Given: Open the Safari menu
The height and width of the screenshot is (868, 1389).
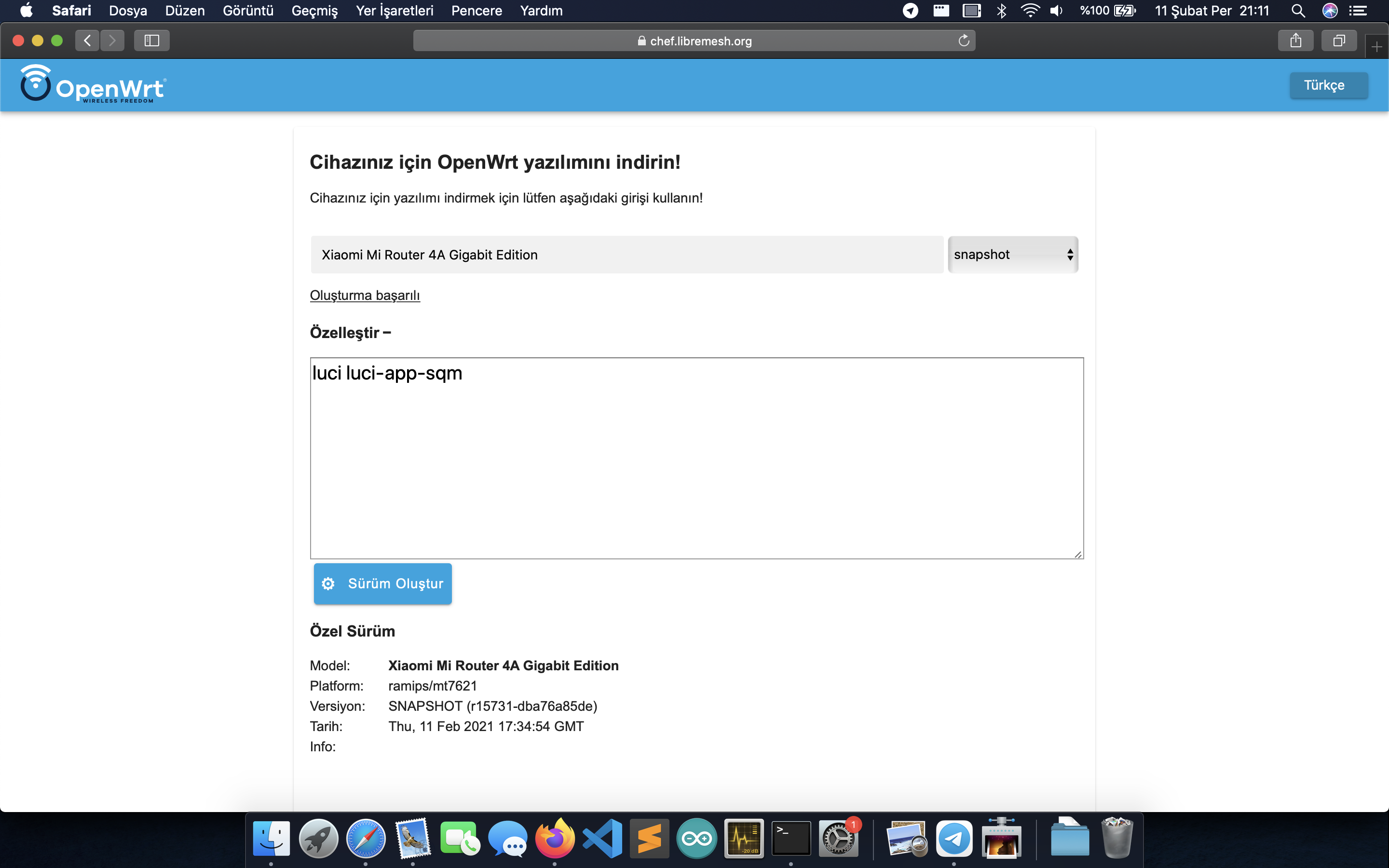Looking at the screenshot, I should [71, 10].
